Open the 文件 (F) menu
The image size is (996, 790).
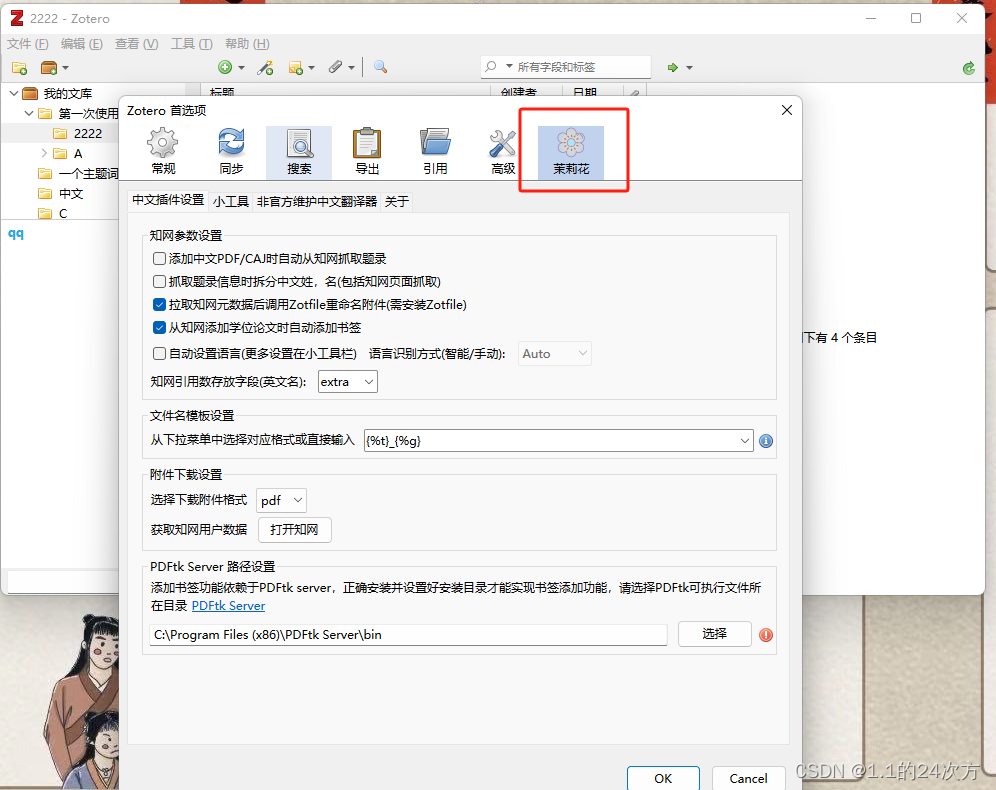(x=27, y=44)
